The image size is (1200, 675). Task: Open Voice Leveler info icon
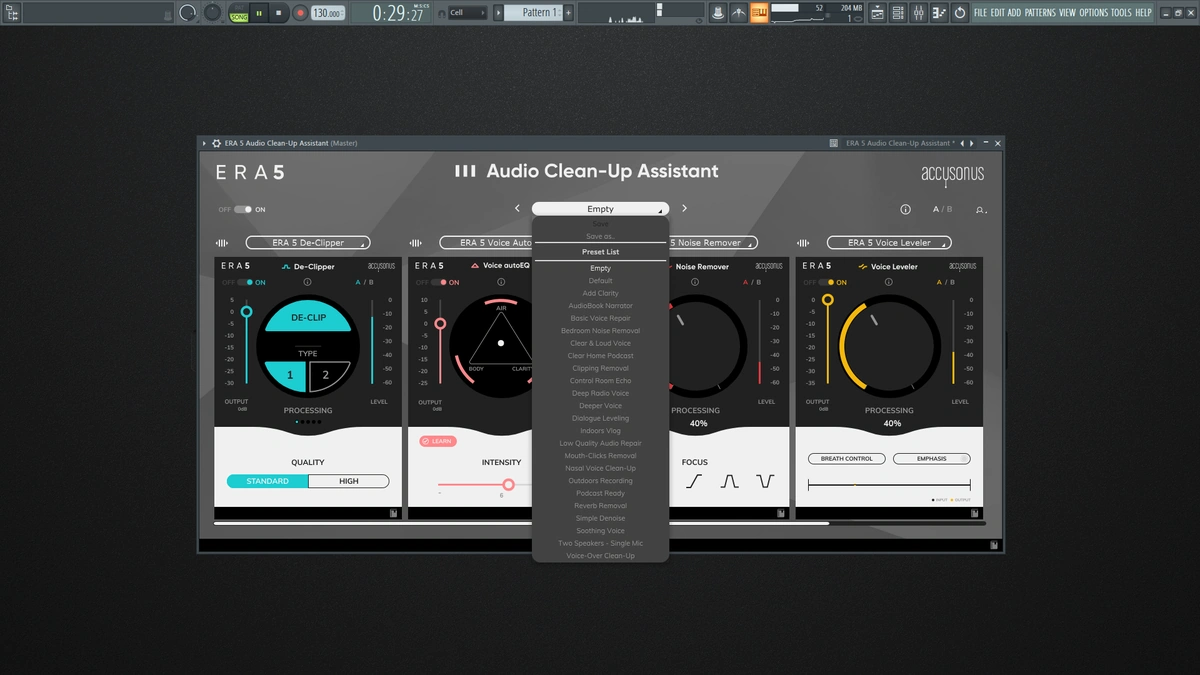(888, 283)
